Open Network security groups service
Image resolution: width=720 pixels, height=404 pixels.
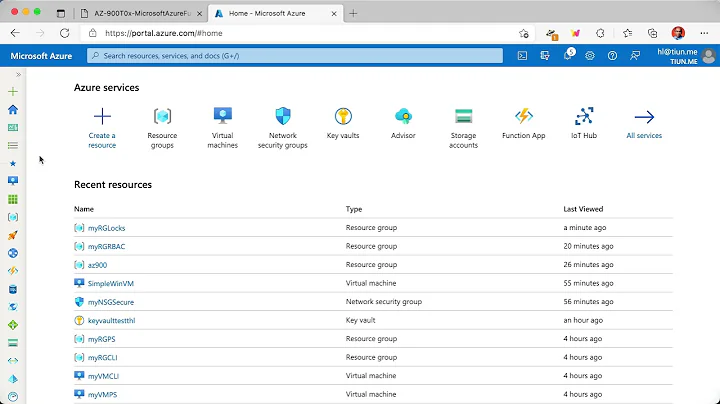coord(283,128)
